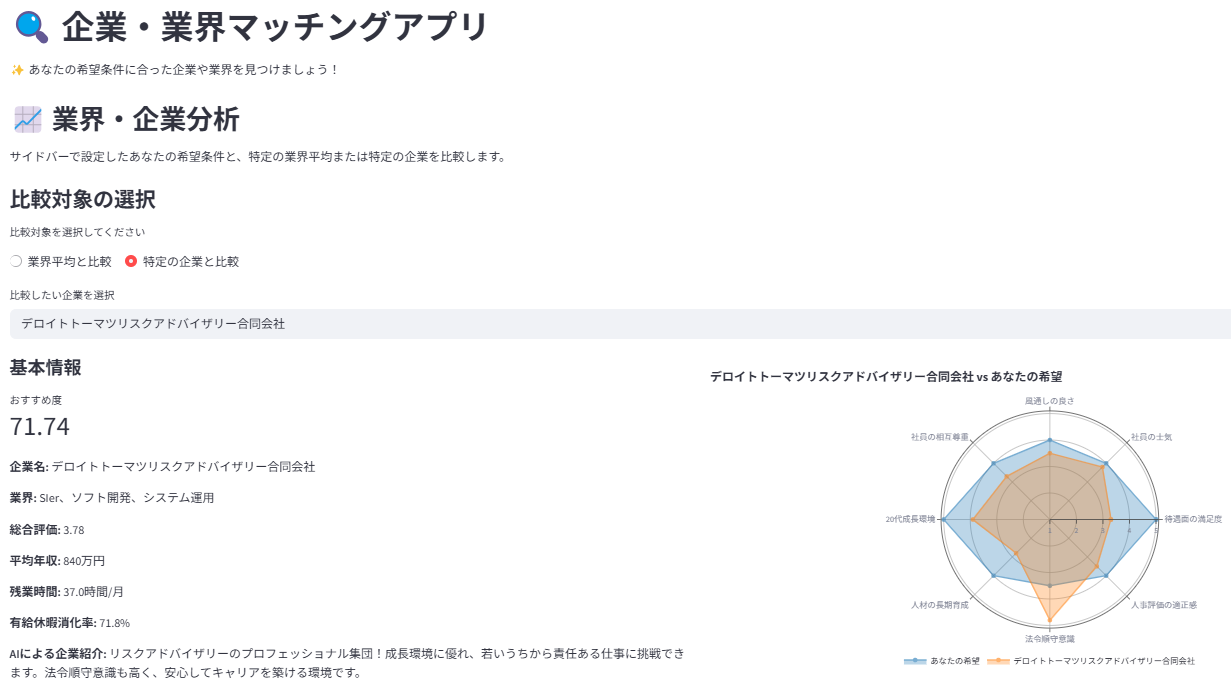Click the orange data point at 法令順守意識

click(1050, 621)
